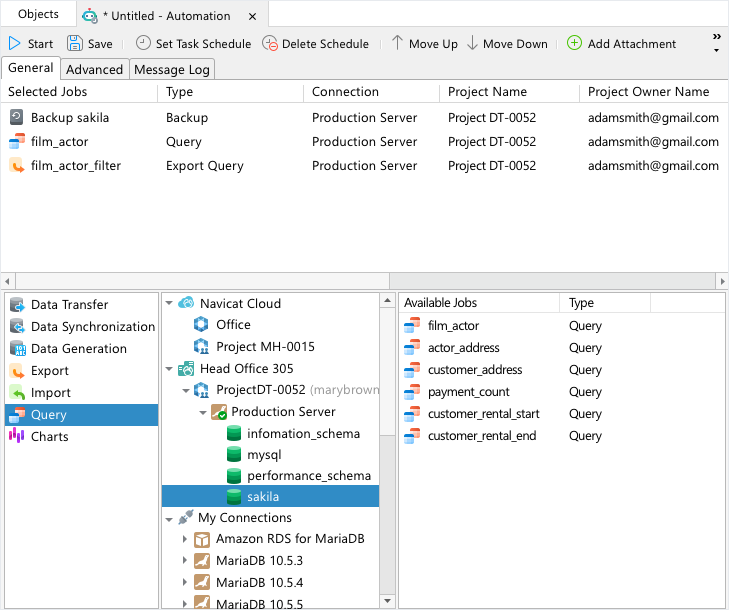Click the Add Attachment button
This screenshot has height=610, width=729.
coord(621,43)
